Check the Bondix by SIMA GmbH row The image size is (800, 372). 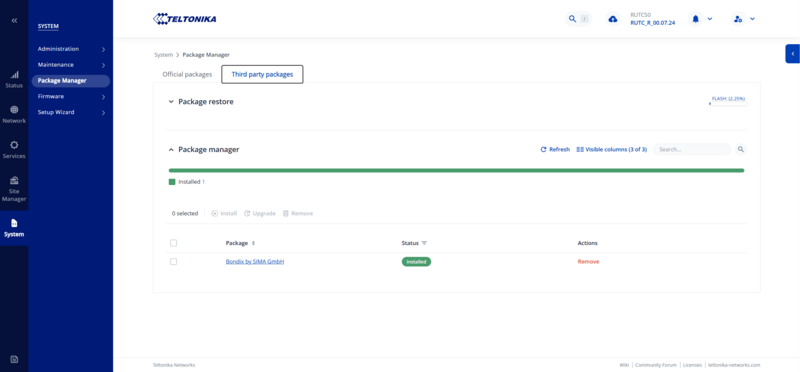click(x=173, y=261)
